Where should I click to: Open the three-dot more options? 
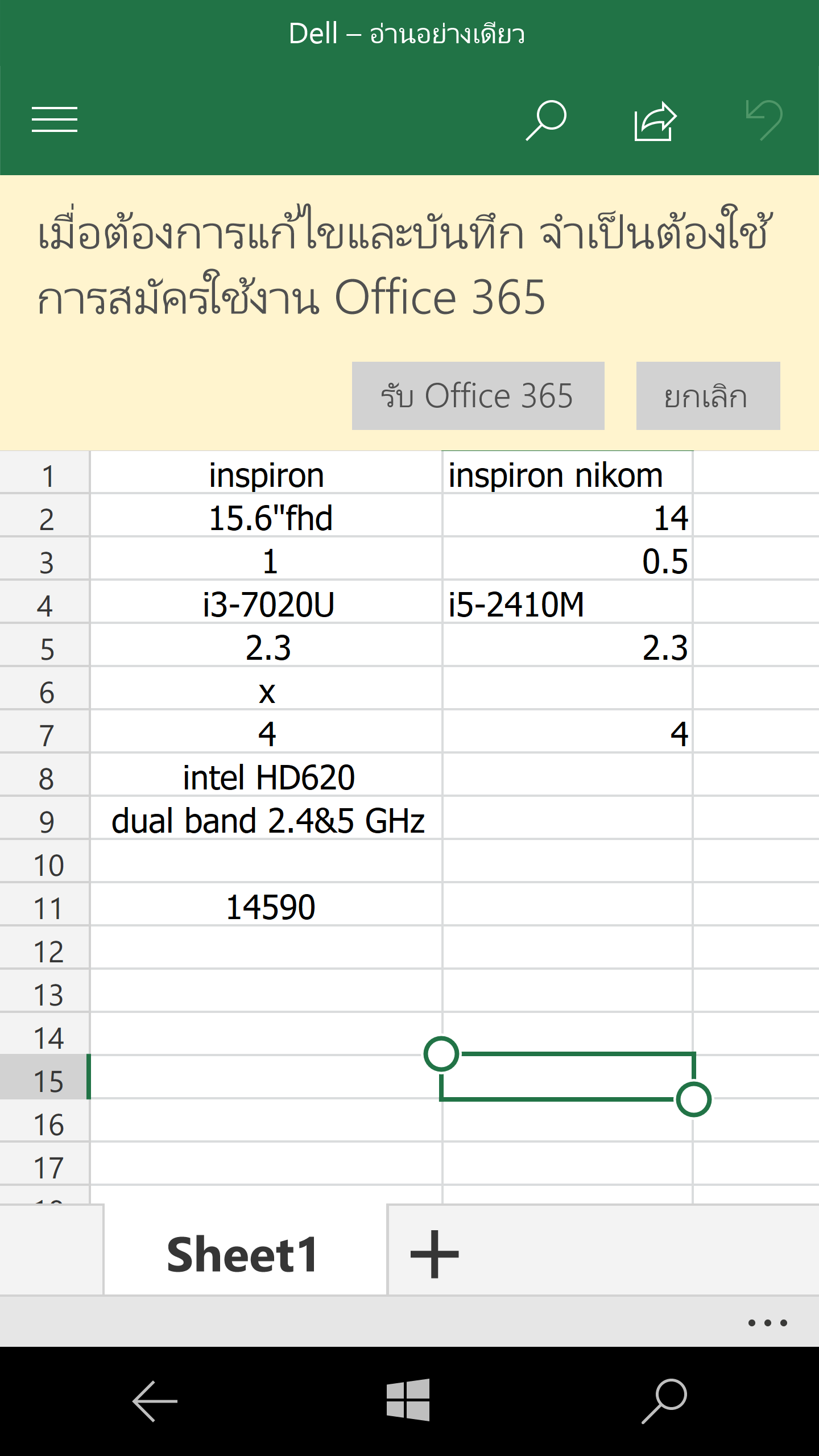click(x=768, y=1323)
